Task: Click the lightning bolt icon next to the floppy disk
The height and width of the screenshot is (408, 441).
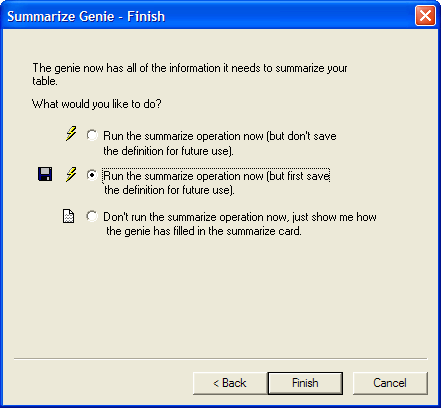Action: 71,174
